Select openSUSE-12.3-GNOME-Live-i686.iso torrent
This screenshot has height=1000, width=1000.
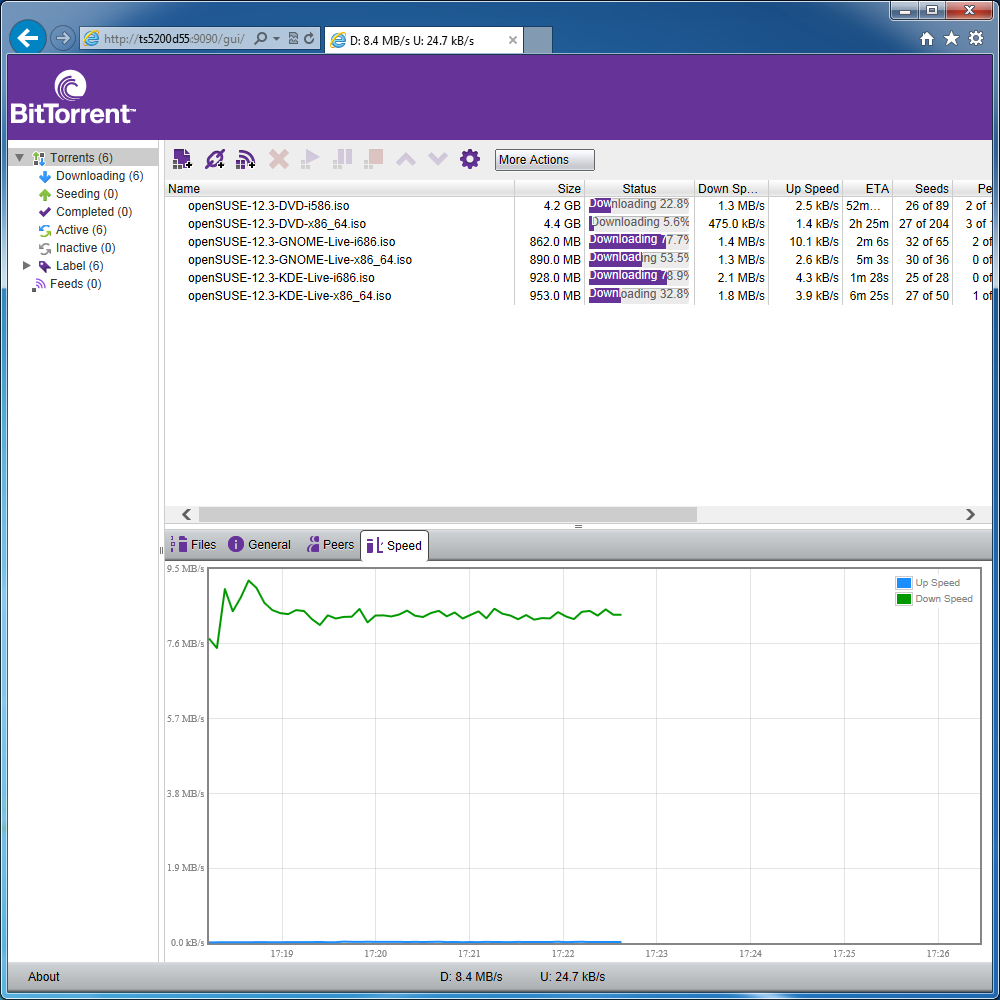tap(291, 242)
